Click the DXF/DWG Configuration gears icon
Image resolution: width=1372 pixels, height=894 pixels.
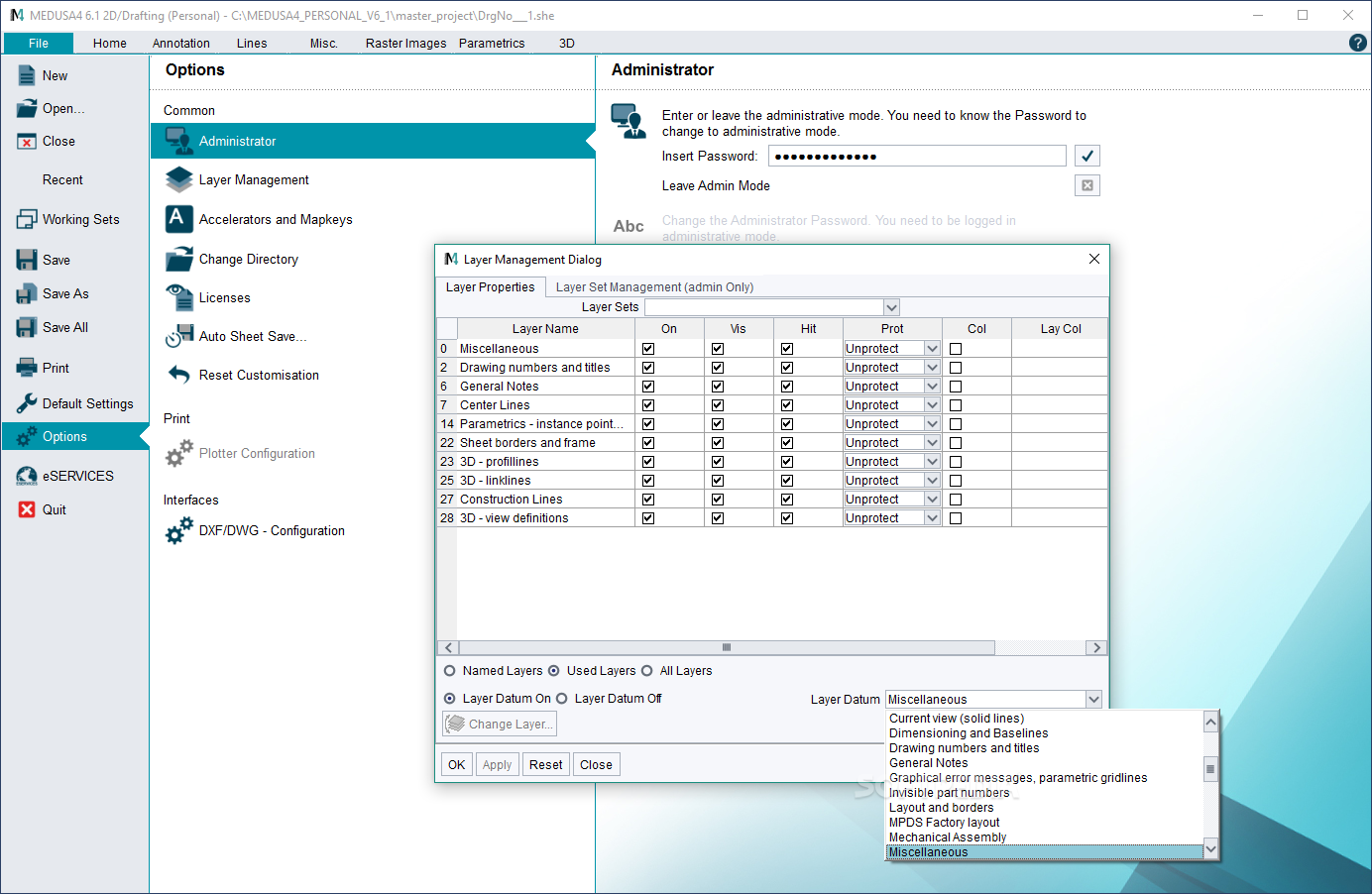coord(179,530)
